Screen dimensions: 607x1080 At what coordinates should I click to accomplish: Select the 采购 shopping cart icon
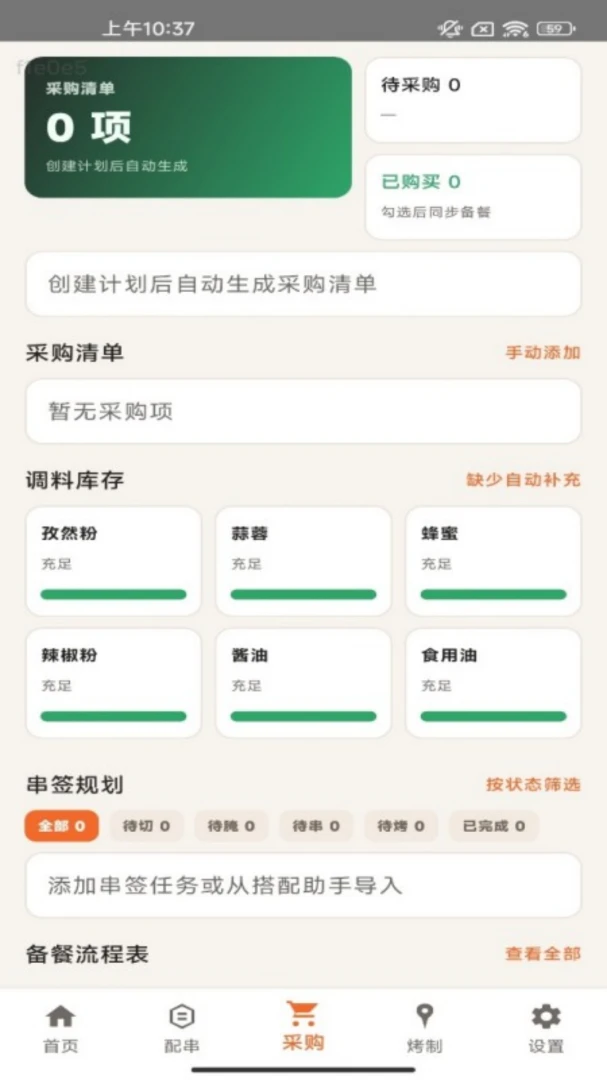pyautogui.click(x=302, y=1014)
